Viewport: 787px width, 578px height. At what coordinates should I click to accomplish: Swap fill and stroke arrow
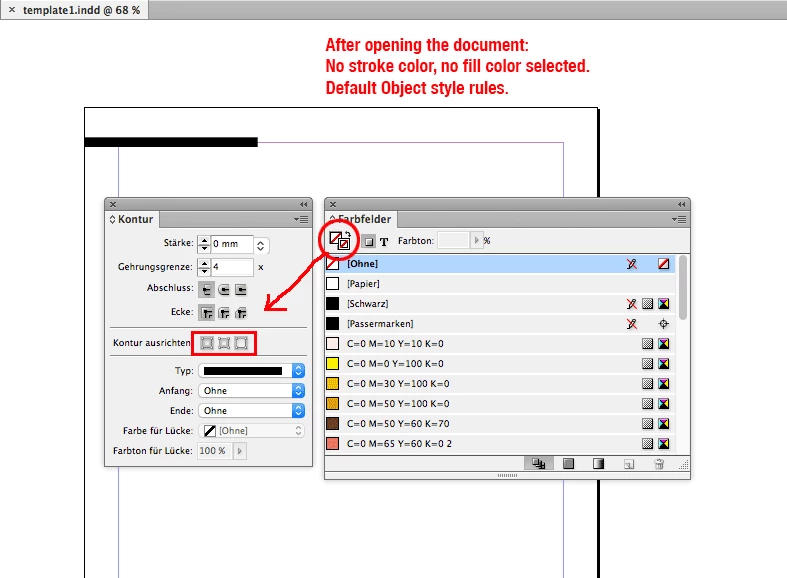coord(348,234)
